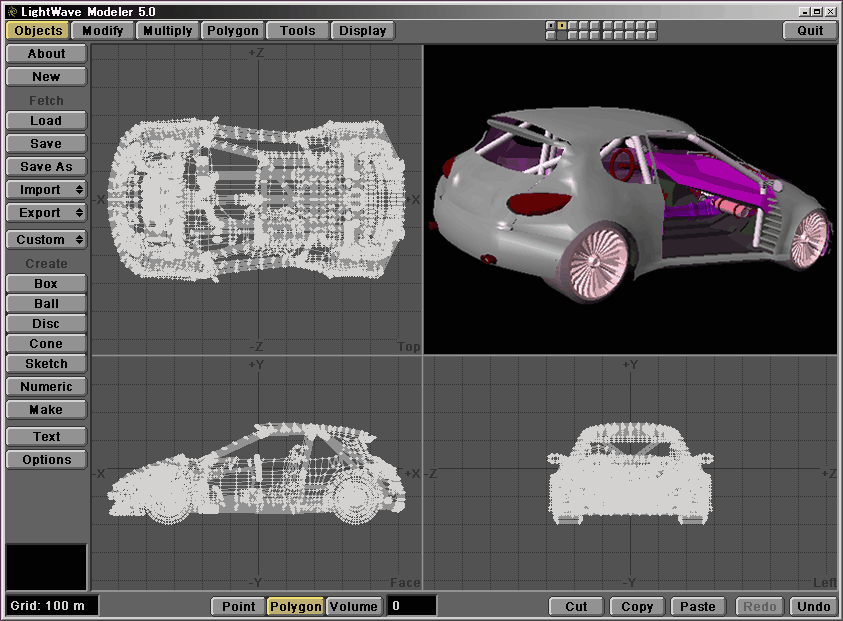
Task: Click the black color preview box
Action: 46,567
